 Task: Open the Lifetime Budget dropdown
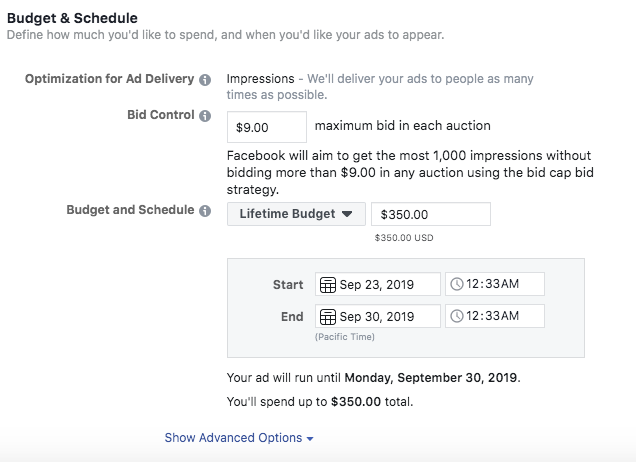296,214
